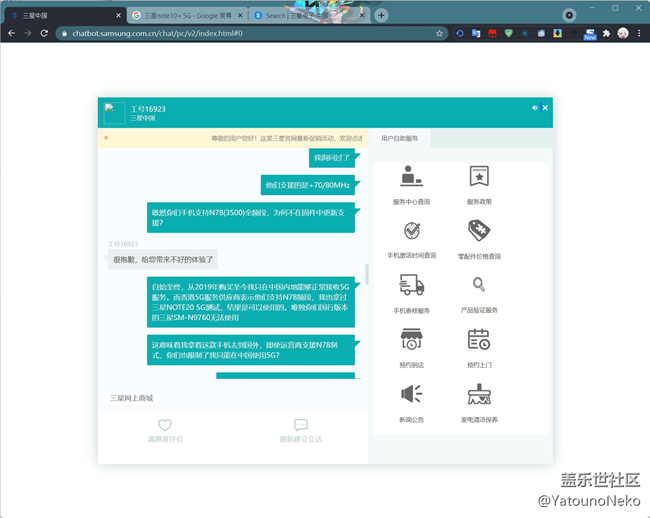Viewport: 650px width, 518px height.
Task: Open the service center lookup icon
Action: 411,176
